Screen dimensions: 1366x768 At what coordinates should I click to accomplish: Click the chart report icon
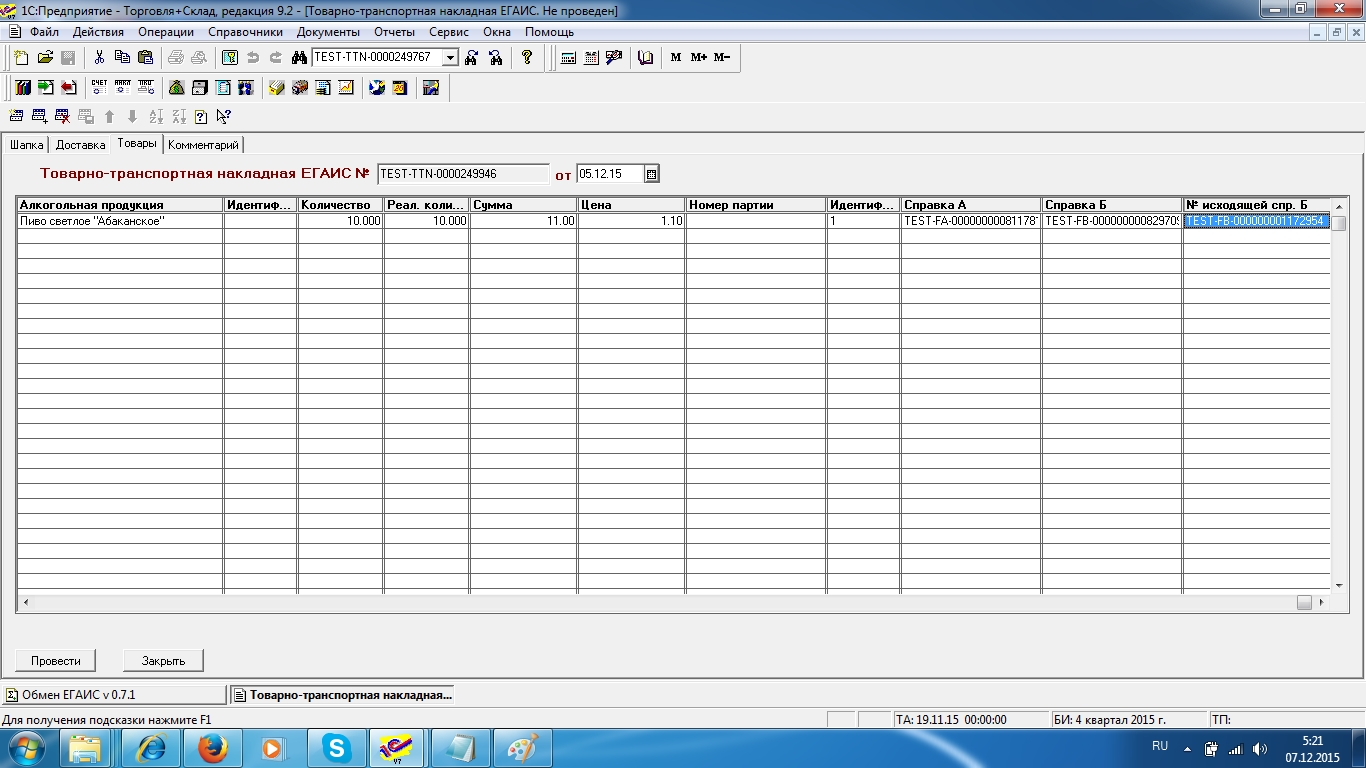pos(346,87)
